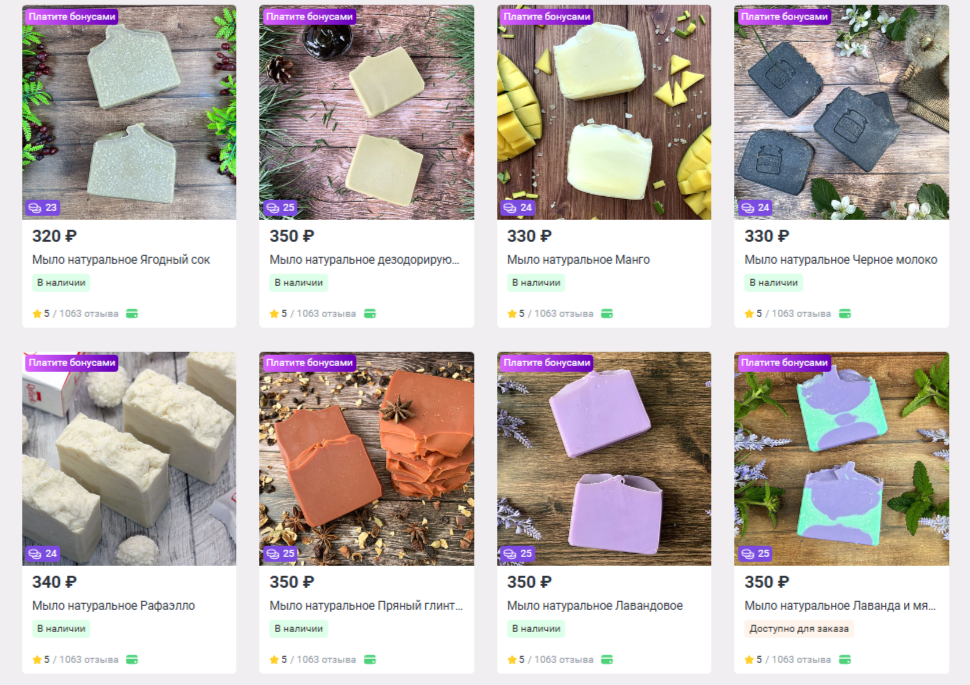Open Мыло натуральное Ягодный сок product title

pyautogui.click(x=121, y=260)
